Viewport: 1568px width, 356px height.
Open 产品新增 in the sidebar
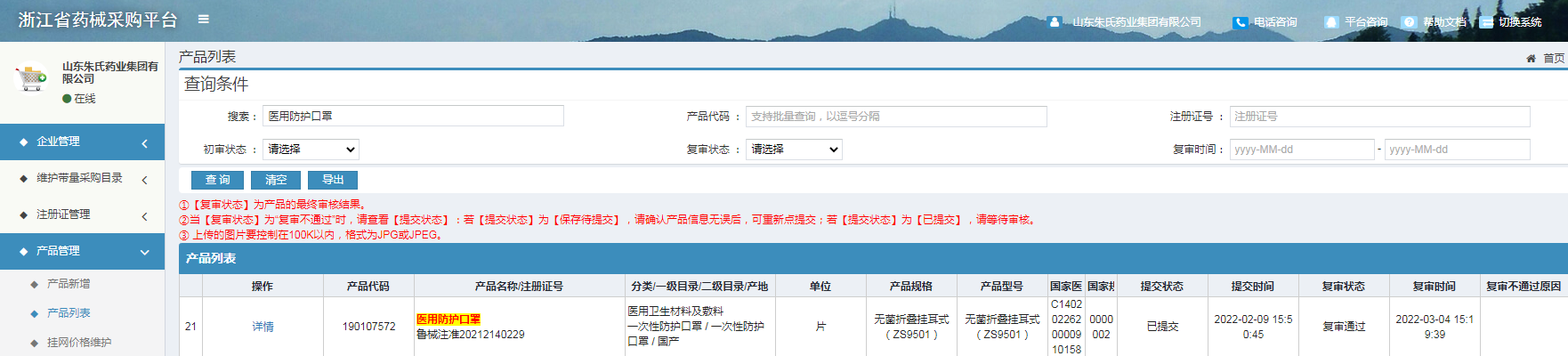coord(69,284)
